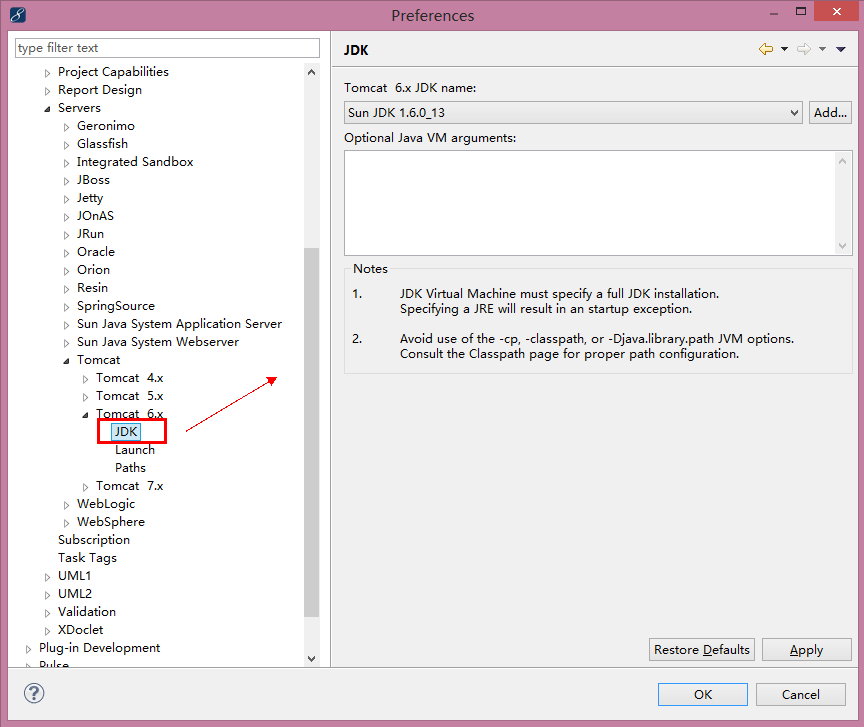This screenshot has height=727, width=864.
Task: Open the preferences page view menu triangle
Action: [x=841, y=49]
